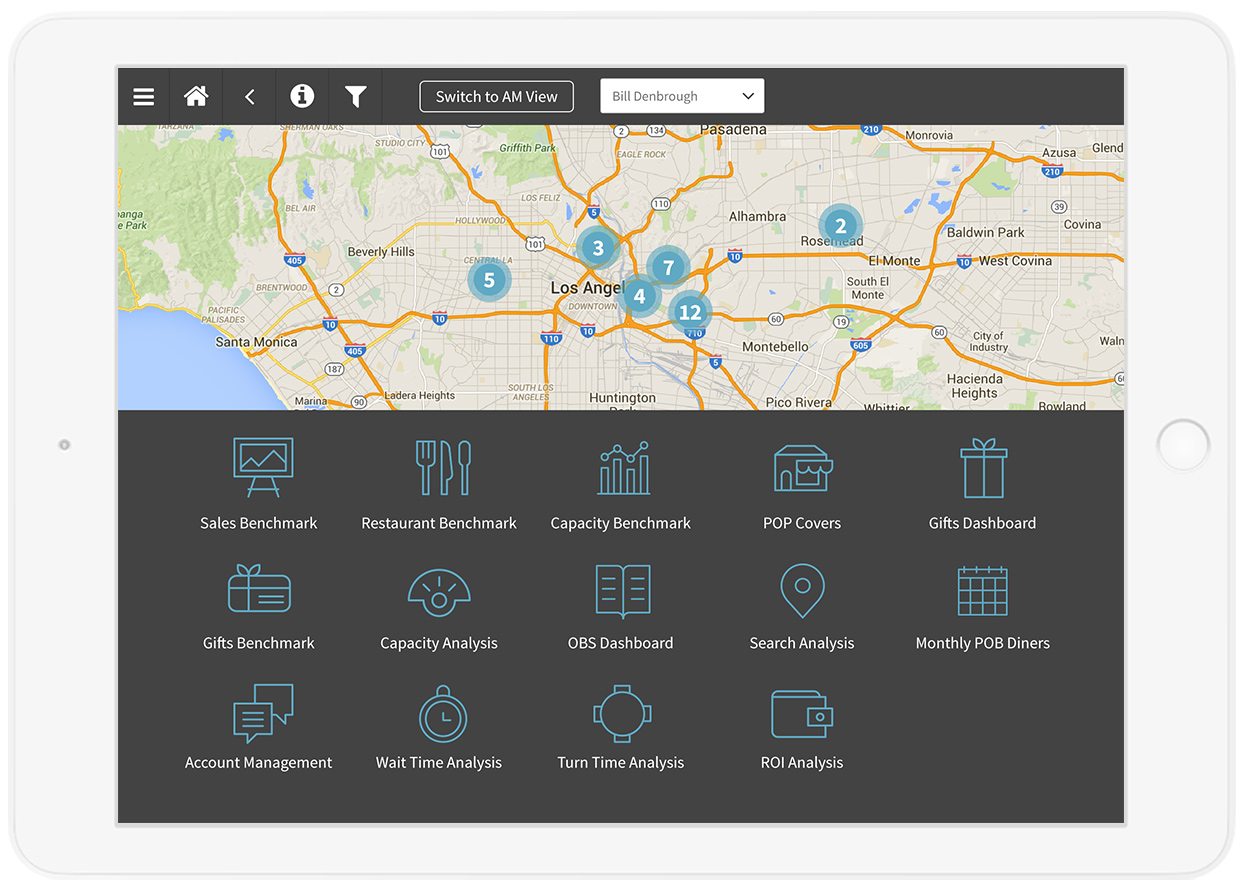Open the Search Analysis pin icon
This screenshot has height=894, width=1245.
click(802, 590)
